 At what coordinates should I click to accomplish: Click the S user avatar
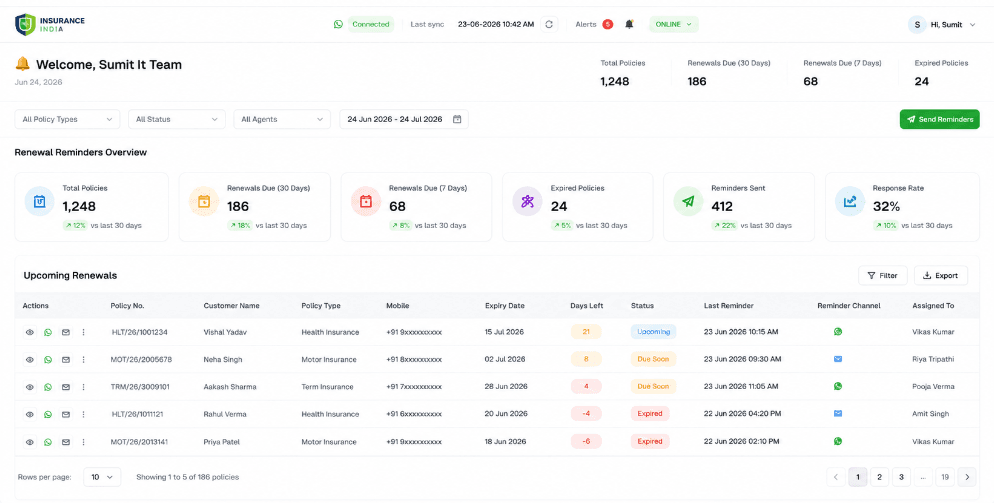[917, 24]
